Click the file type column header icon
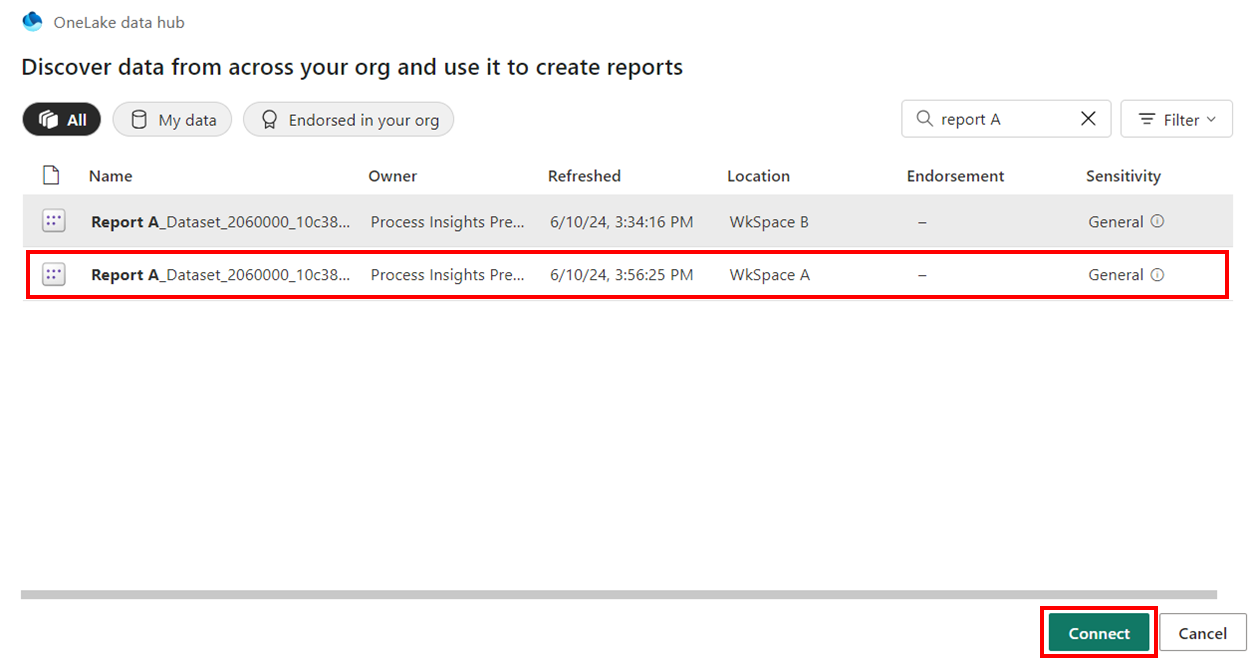 click(x=51, y=176)
